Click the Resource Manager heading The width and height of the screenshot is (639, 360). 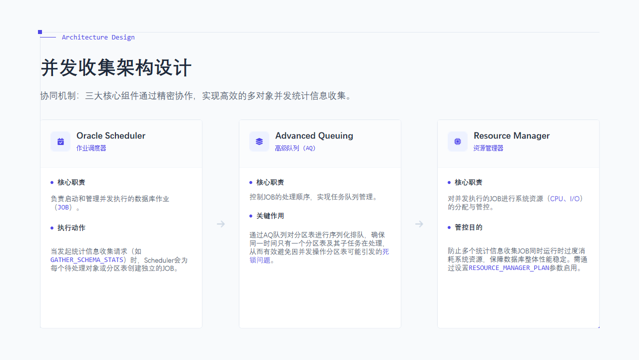click(x=511, y=135)
